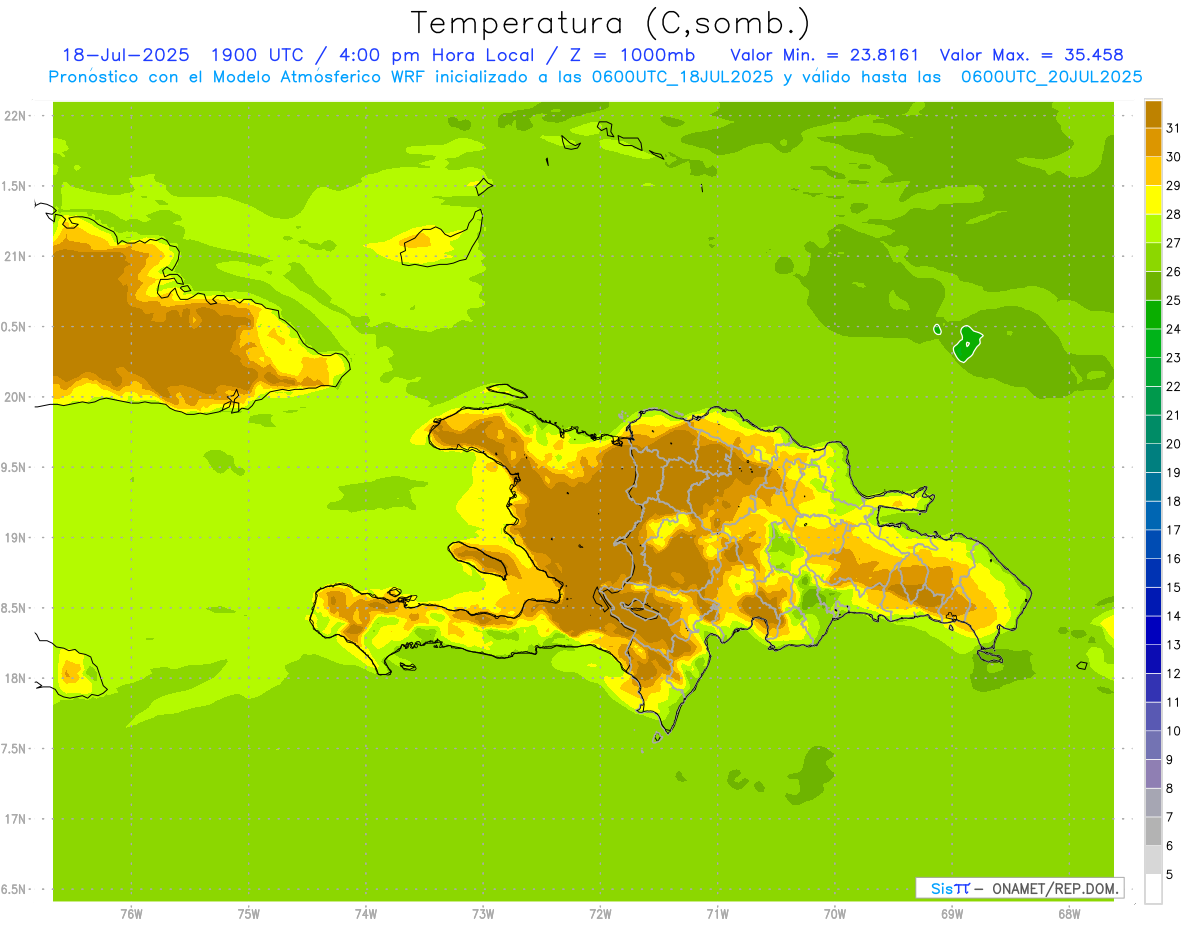
Task: Click the '71W' longitude axis label
Action: [x=717, y=914]
